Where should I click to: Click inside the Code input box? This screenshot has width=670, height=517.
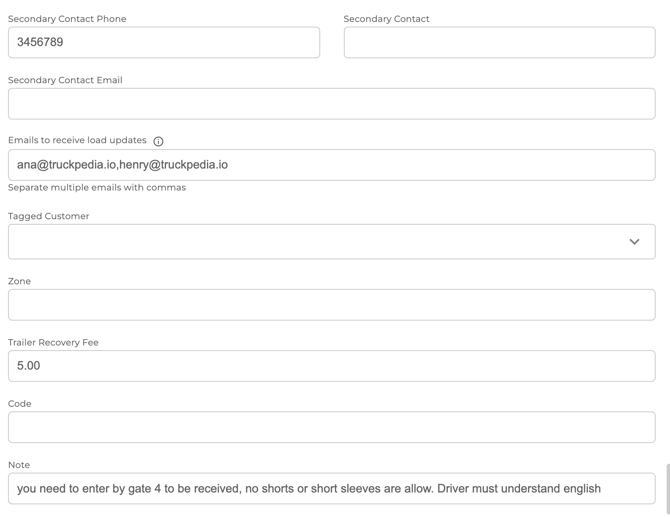coord(331,427)
